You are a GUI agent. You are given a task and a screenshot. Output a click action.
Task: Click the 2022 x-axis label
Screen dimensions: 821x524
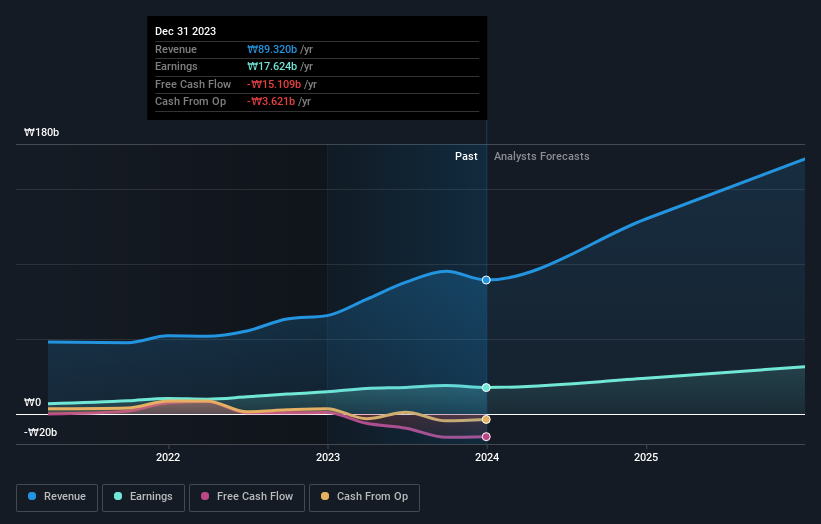click(168, 457)
